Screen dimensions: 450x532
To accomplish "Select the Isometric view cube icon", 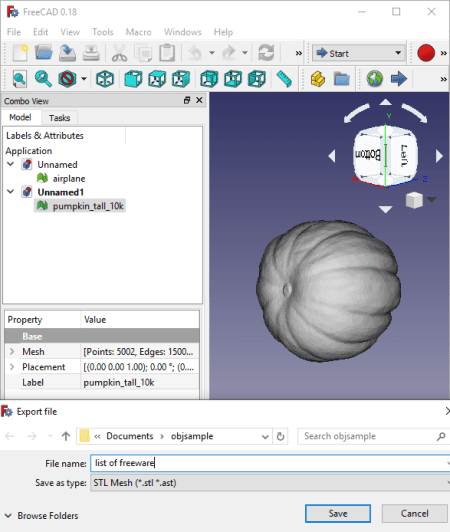I will (105, 79).
